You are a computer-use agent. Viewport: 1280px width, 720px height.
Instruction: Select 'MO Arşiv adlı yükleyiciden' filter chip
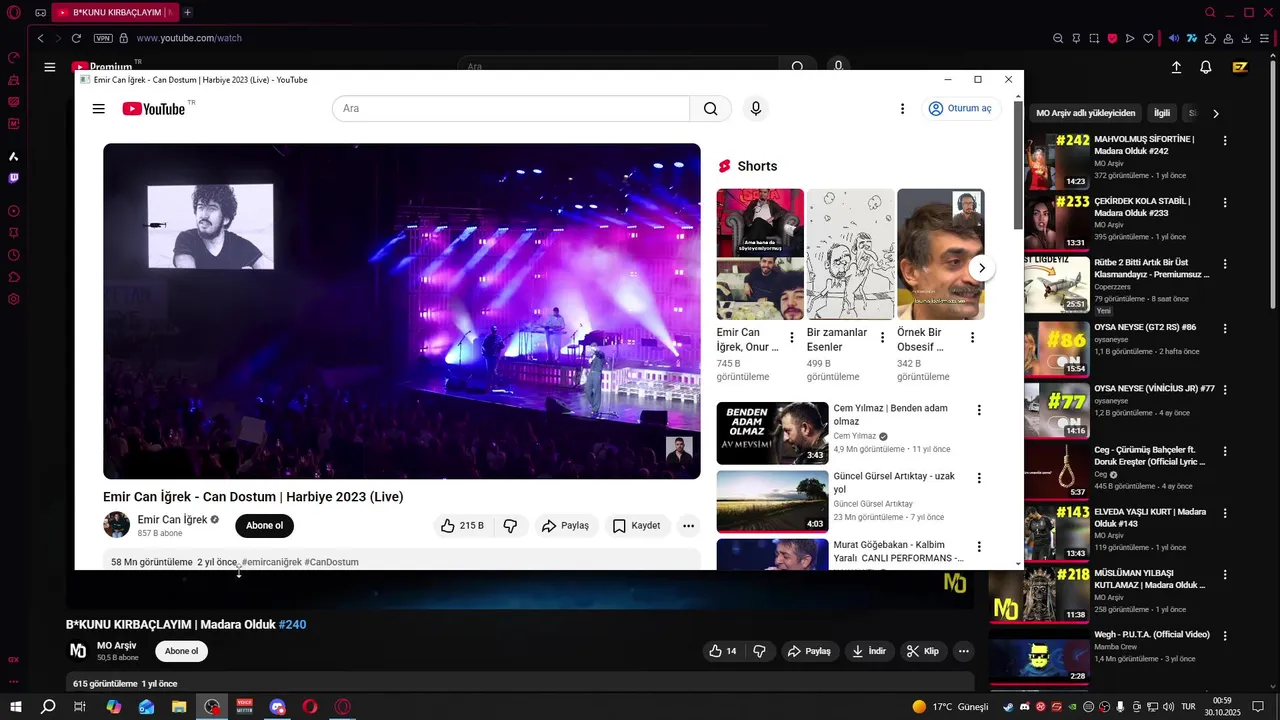coord(1086,113)
